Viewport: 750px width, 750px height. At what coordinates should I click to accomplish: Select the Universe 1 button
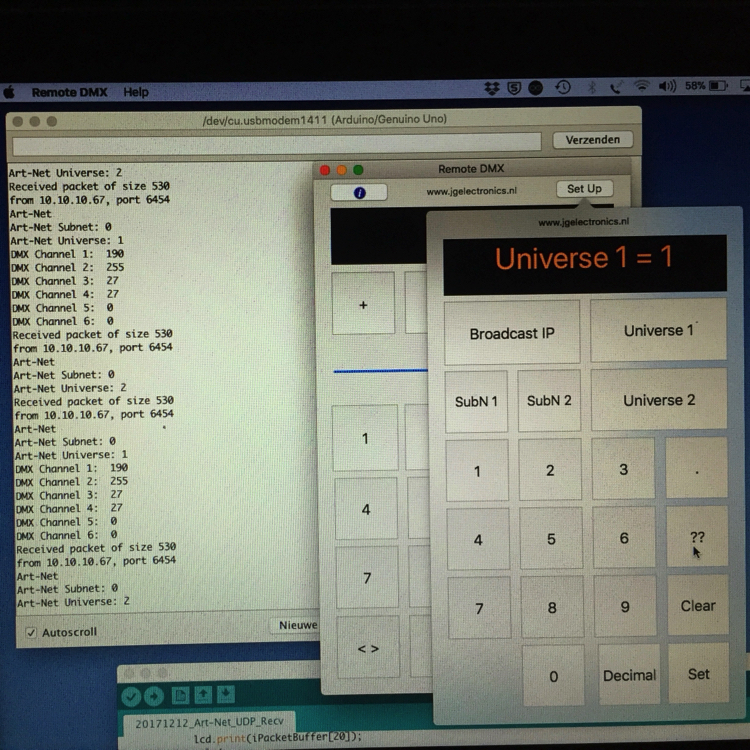[x=659, y=330]
